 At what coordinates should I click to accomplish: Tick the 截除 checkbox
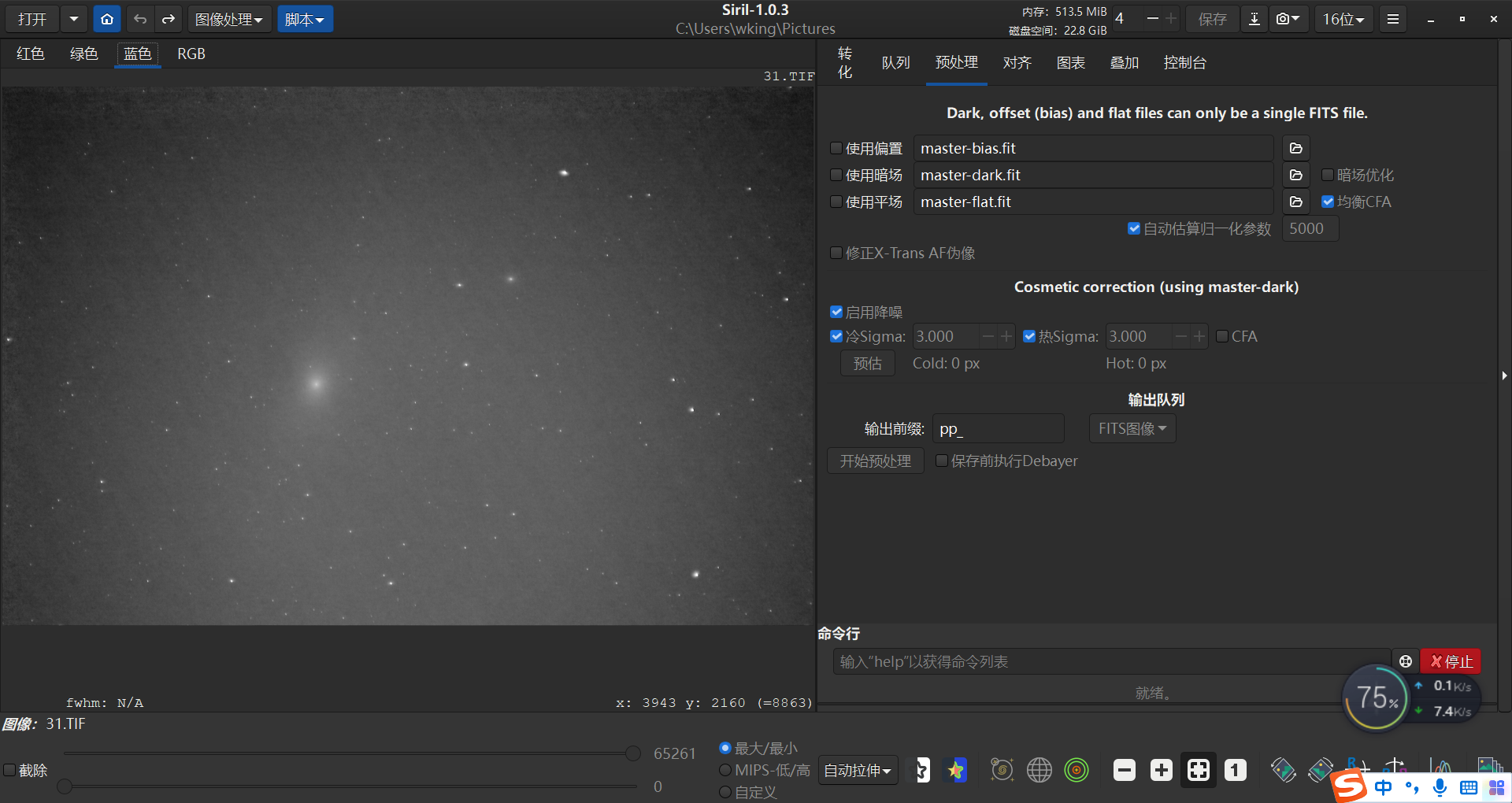(x=9, y=770)
